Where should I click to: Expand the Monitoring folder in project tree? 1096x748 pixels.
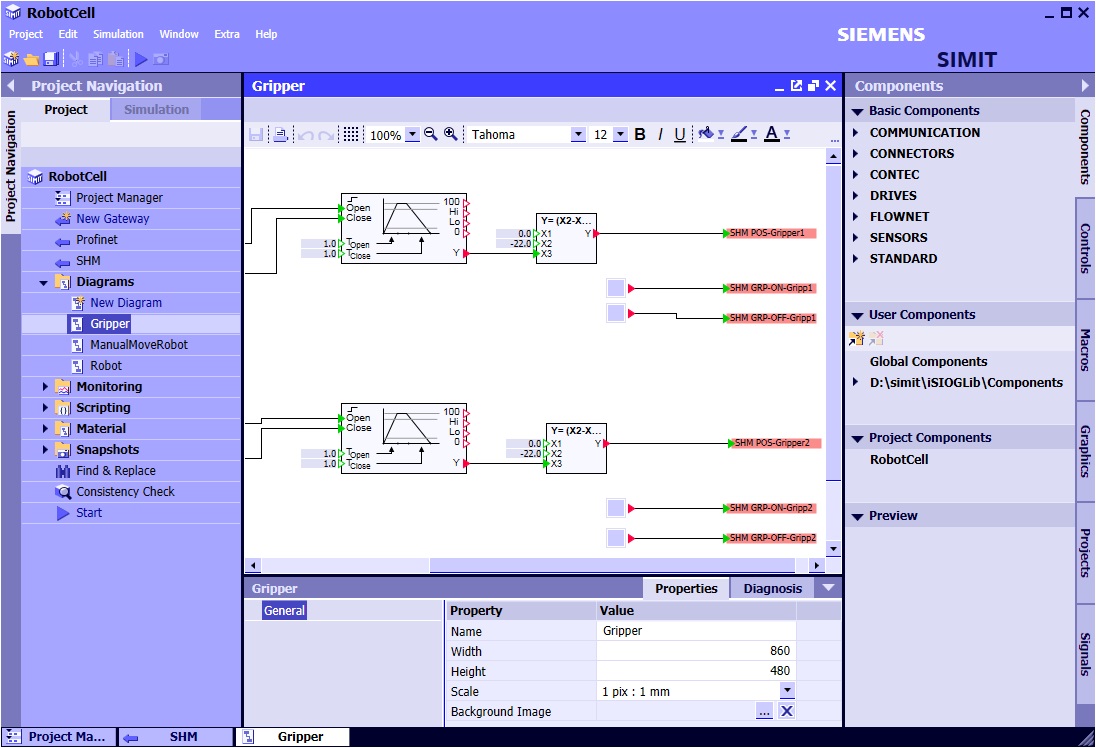[x=45, y=387]
